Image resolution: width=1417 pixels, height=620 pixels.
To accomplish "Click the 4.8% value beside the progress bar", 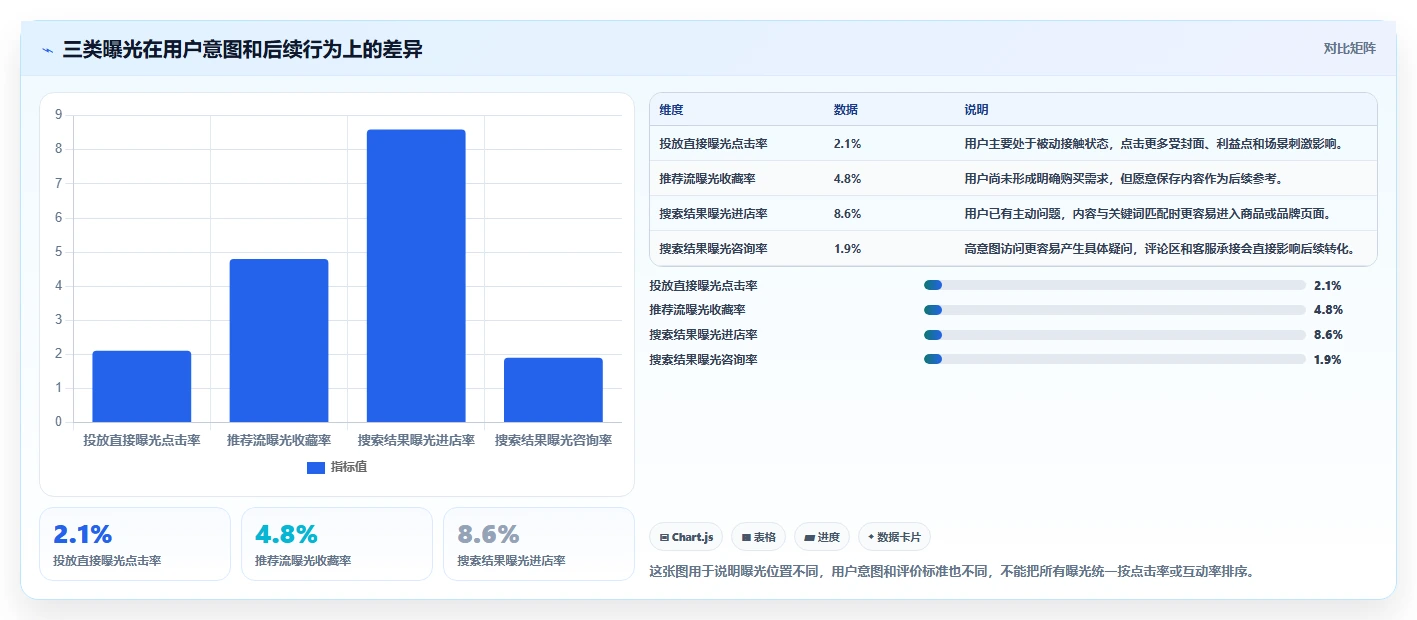I will point(1328,310).
